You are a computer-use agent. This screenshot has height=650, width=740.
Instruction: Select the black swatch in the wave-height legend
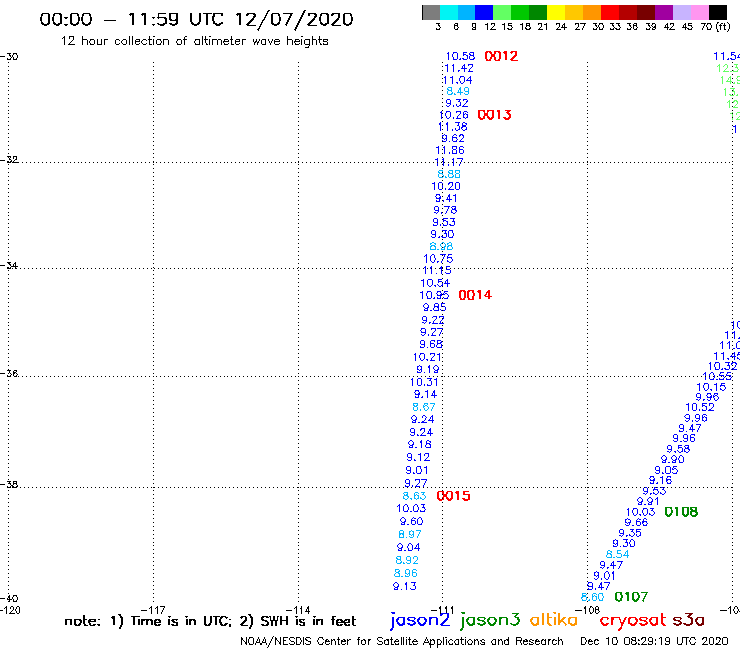(x=718, y=12)
